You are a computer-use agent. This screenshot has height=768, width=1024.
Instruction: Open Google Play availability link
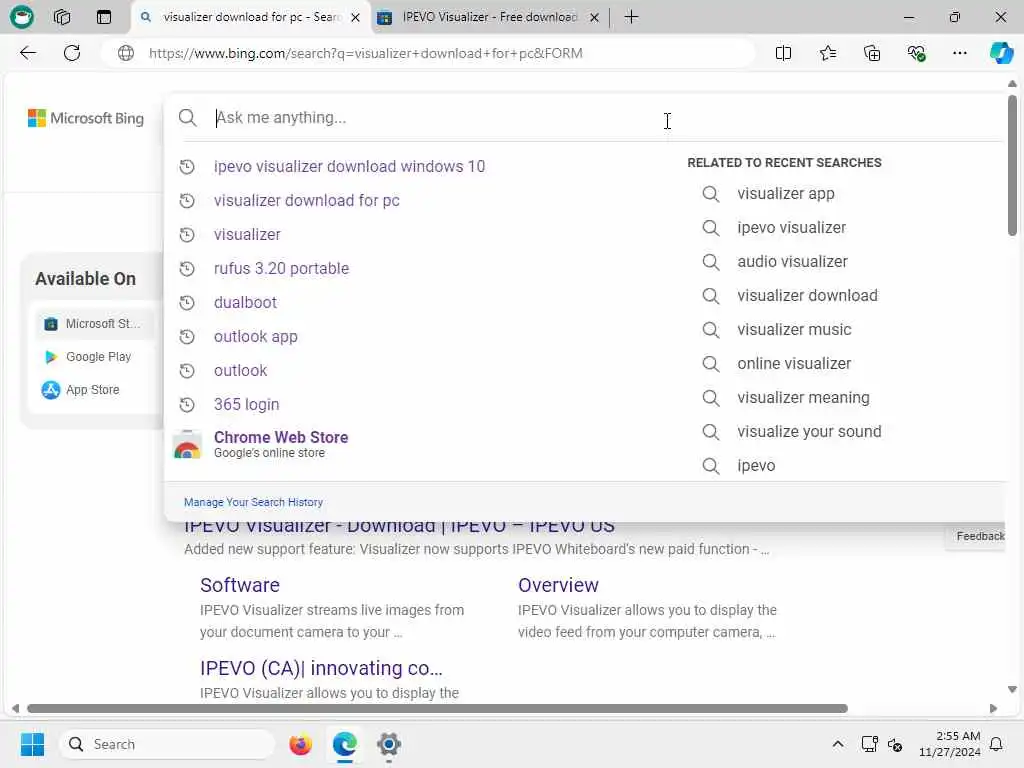click(88, 357)
